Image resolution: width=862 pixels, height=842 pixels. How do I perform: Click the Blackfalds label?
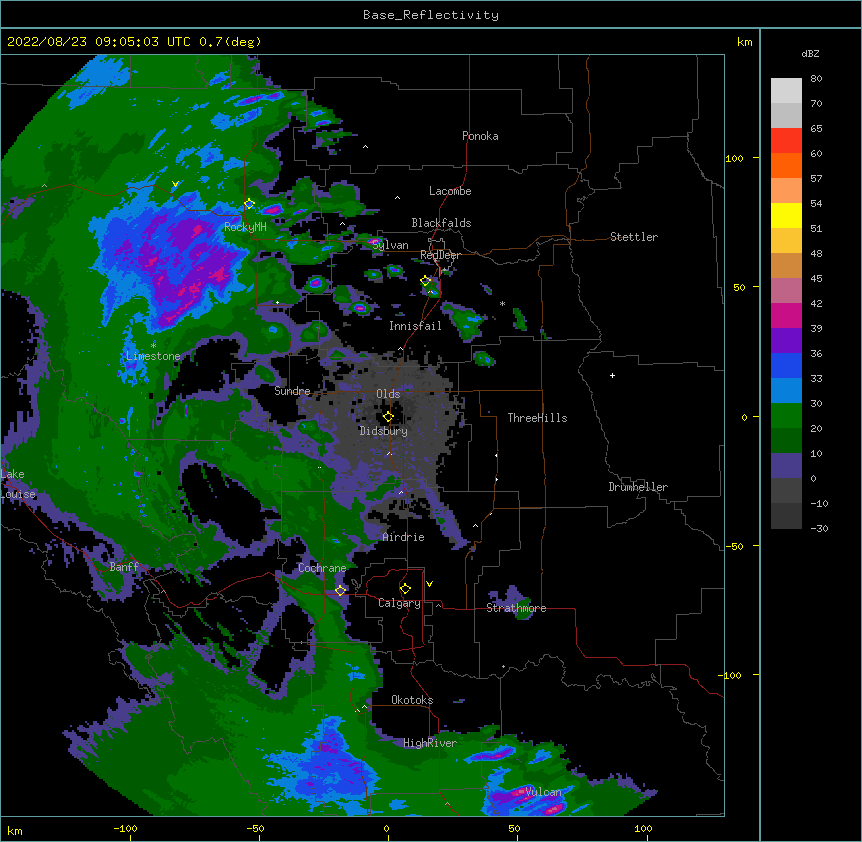pyautogui.click(x=441, y=223)
